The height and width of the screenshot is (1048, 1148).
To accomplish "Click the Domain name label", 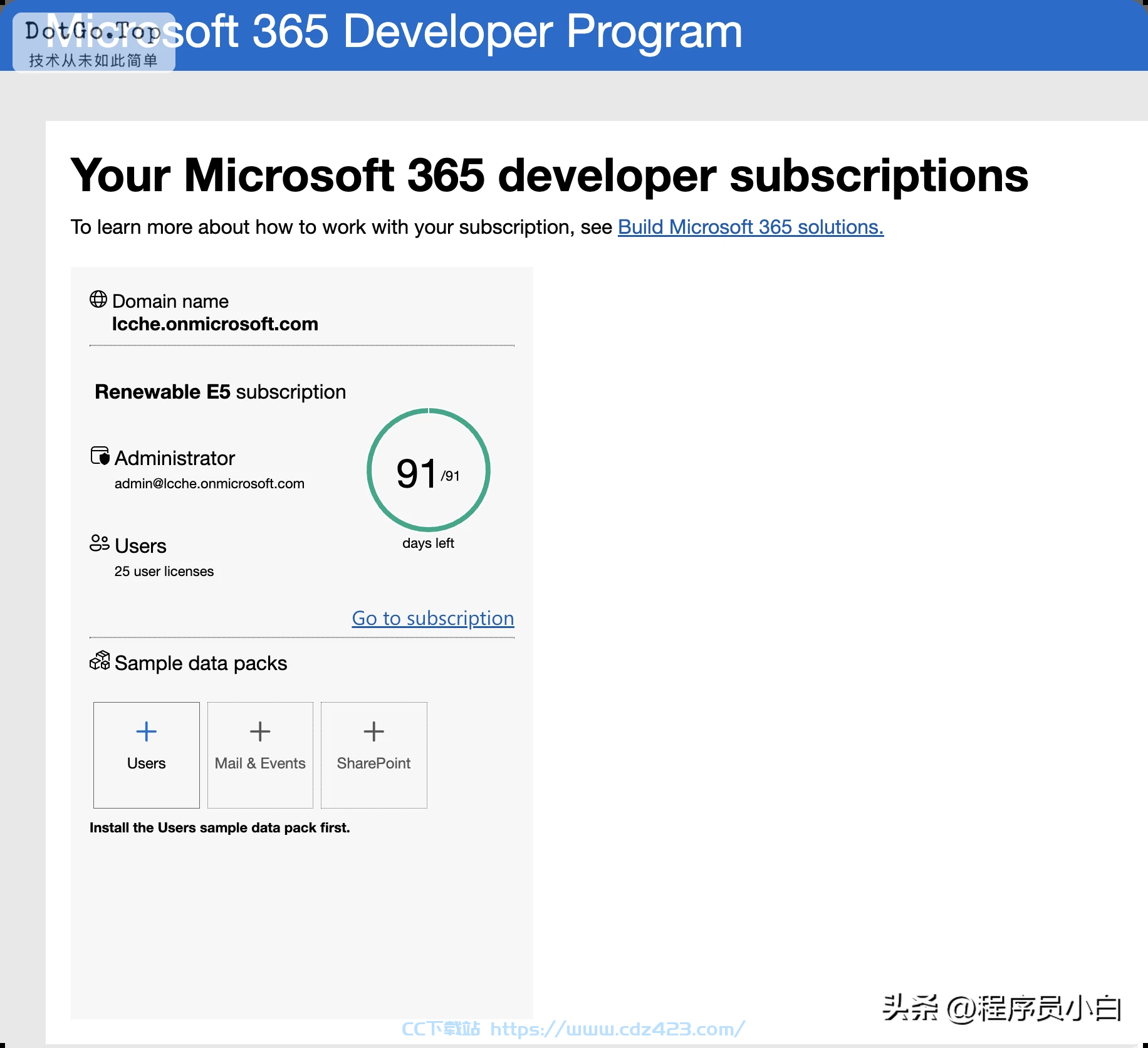I will click(x=170, y=301).
